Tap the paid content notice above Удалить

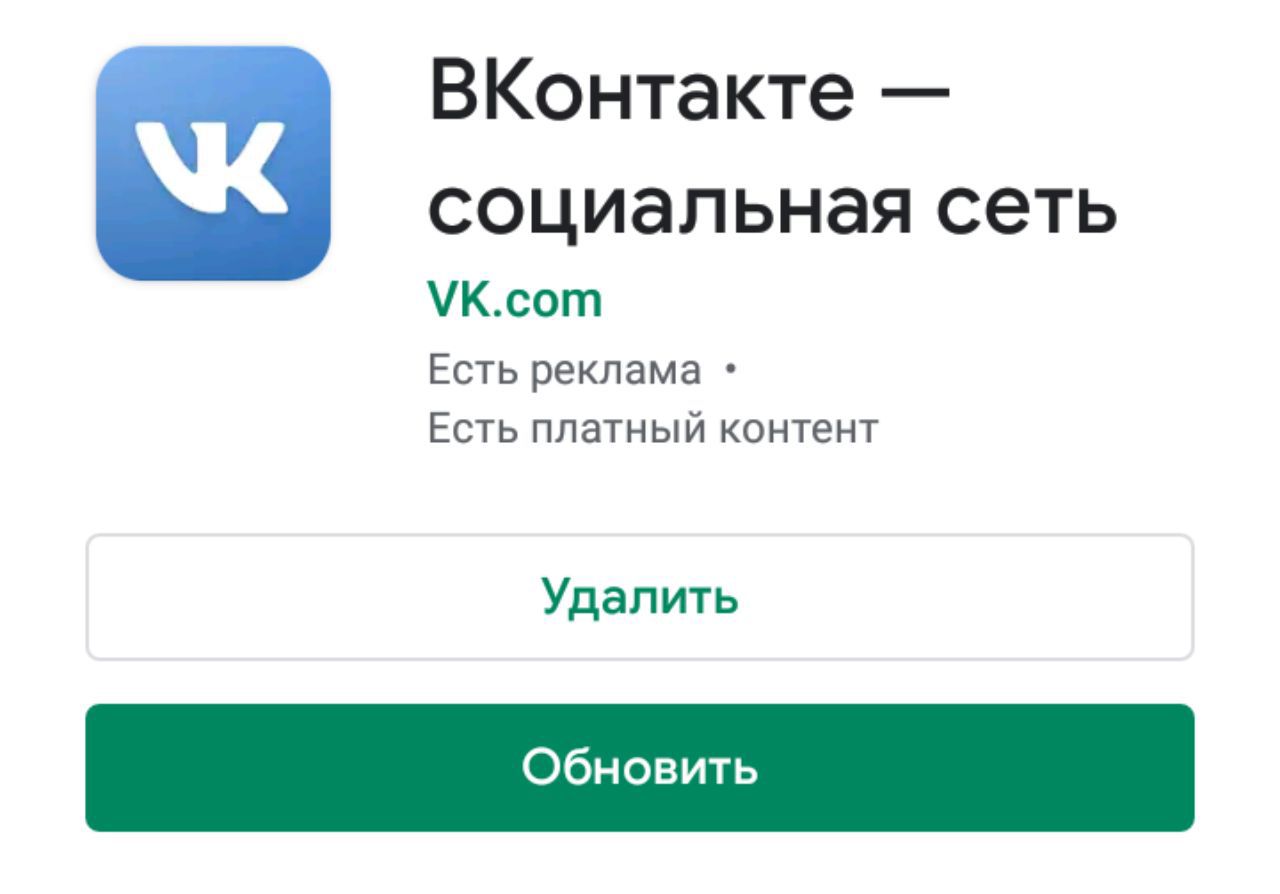pos(653,428)
